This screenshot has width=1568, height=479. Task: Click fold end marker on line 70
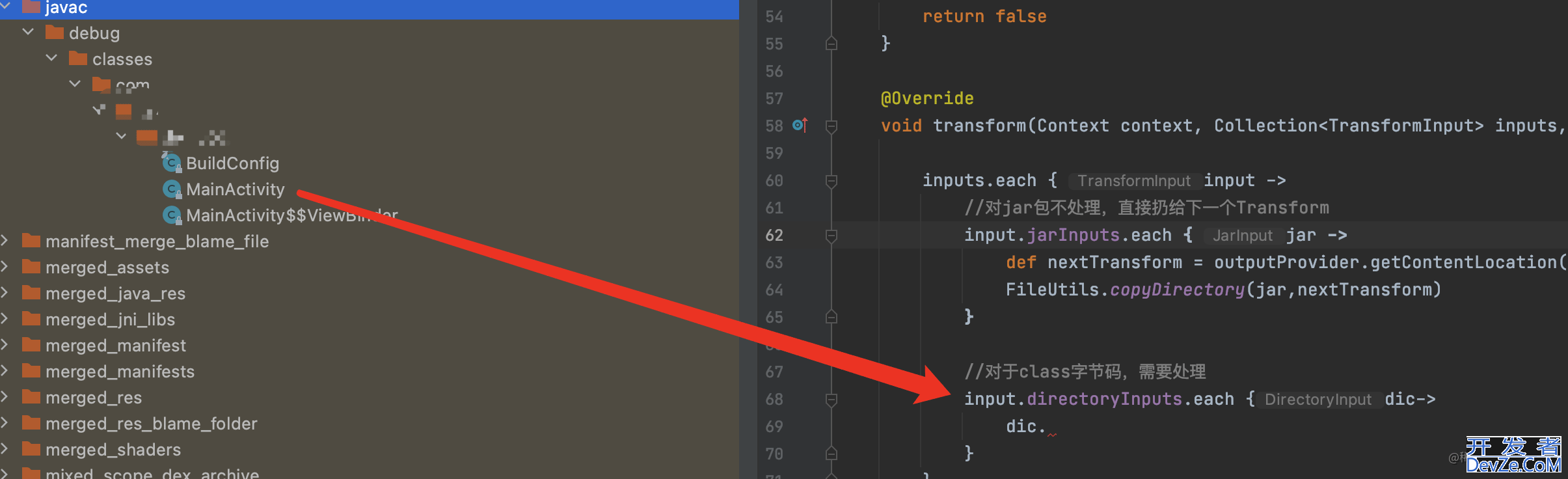pos(831,454)
